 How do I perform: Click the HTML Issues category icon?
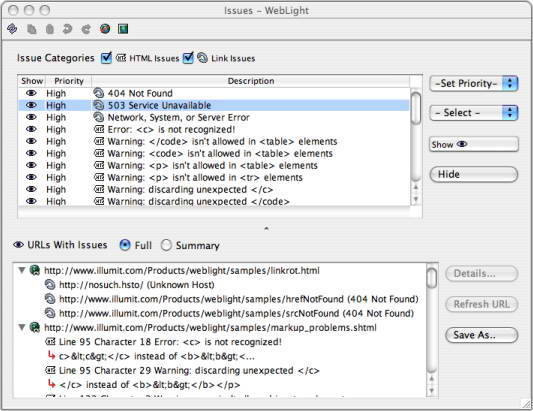coord(121,58)
